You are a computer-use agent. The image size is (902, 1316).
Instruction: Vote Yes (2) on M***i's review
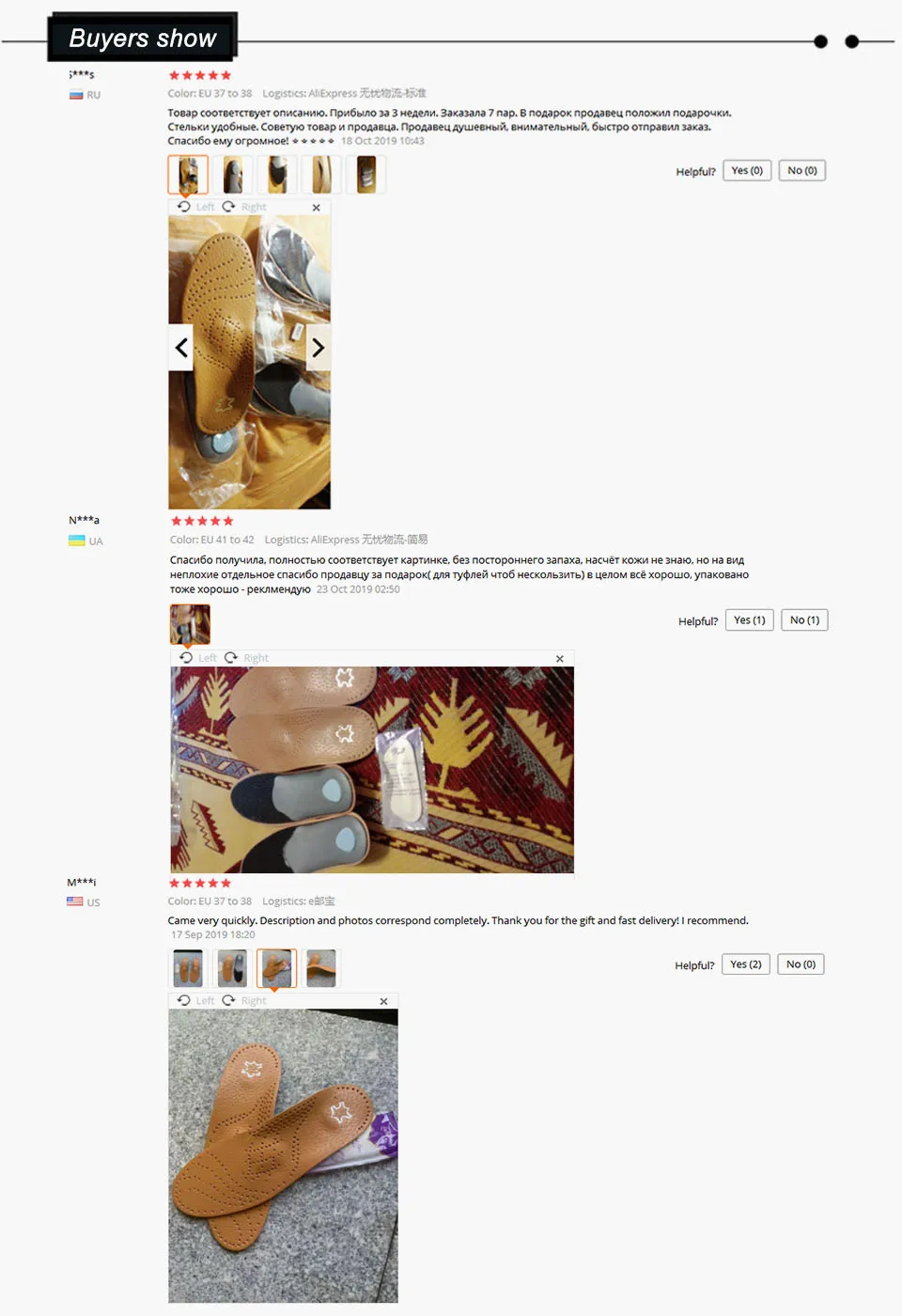pyautogui.click(x=746, y=964)
